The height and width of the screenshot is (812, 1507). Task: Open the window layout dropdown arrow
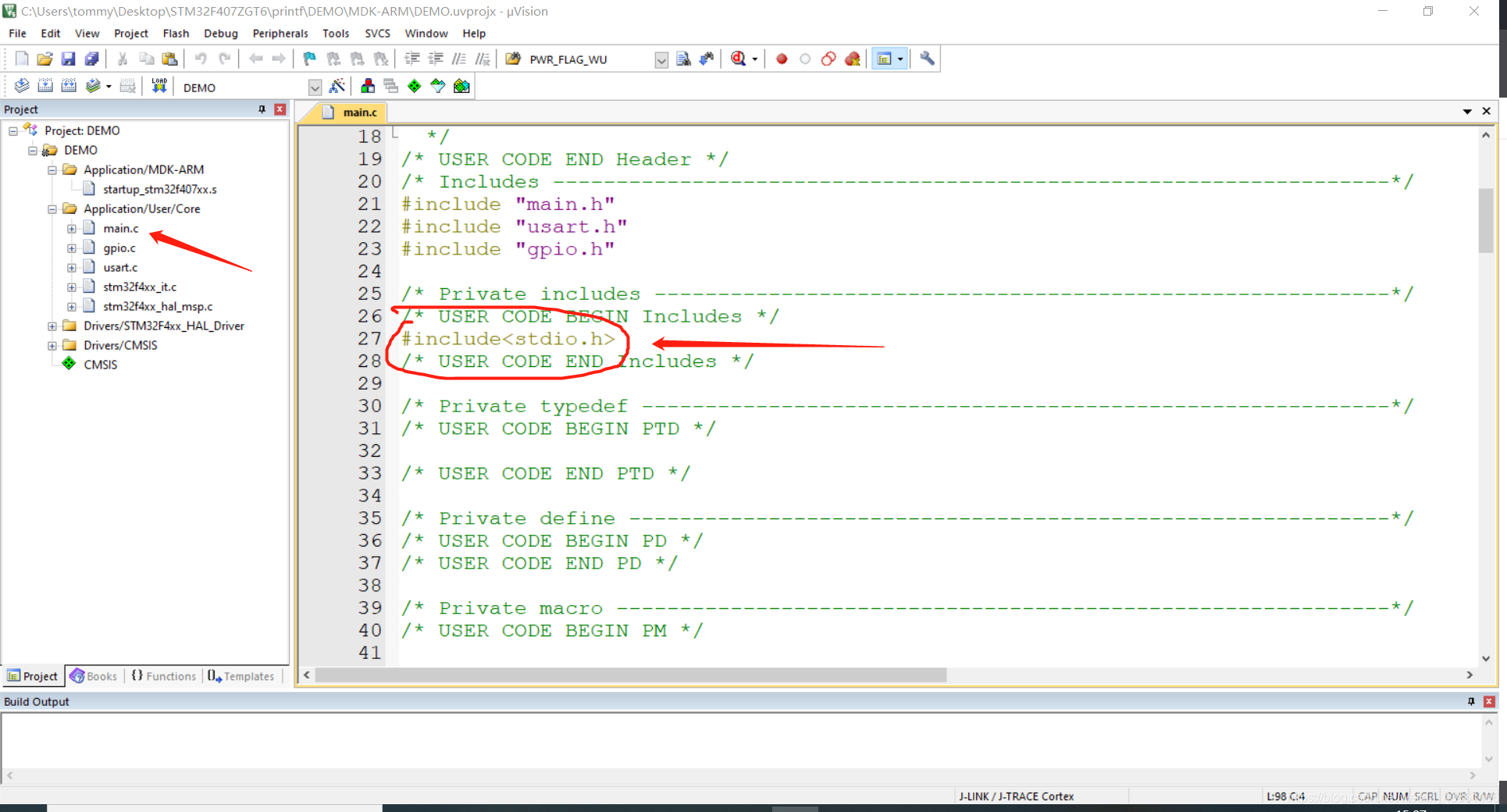tap(900, 59)
